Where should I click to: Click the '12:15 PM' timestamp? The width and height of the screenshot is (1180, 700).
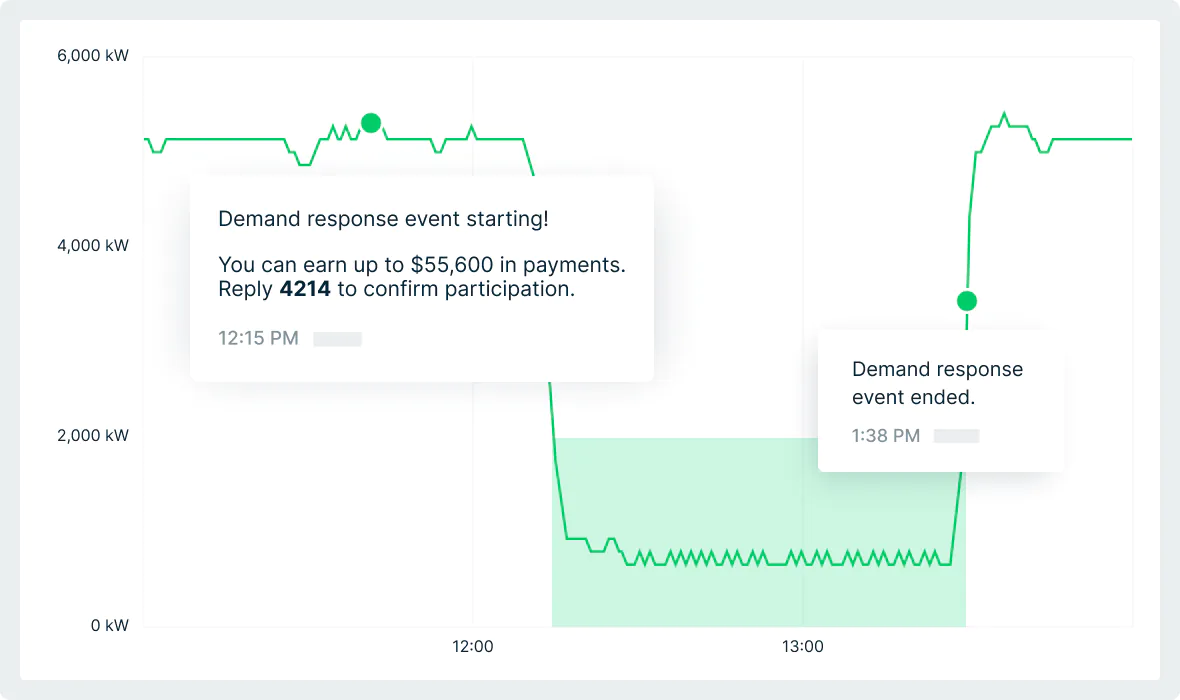258,338
